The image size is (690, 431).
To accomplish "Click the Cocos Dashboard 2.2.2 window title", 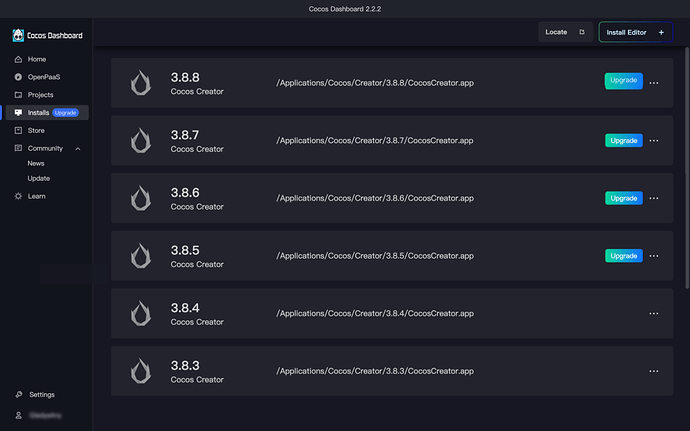I will pyautogui.click(x=345, y=9).
